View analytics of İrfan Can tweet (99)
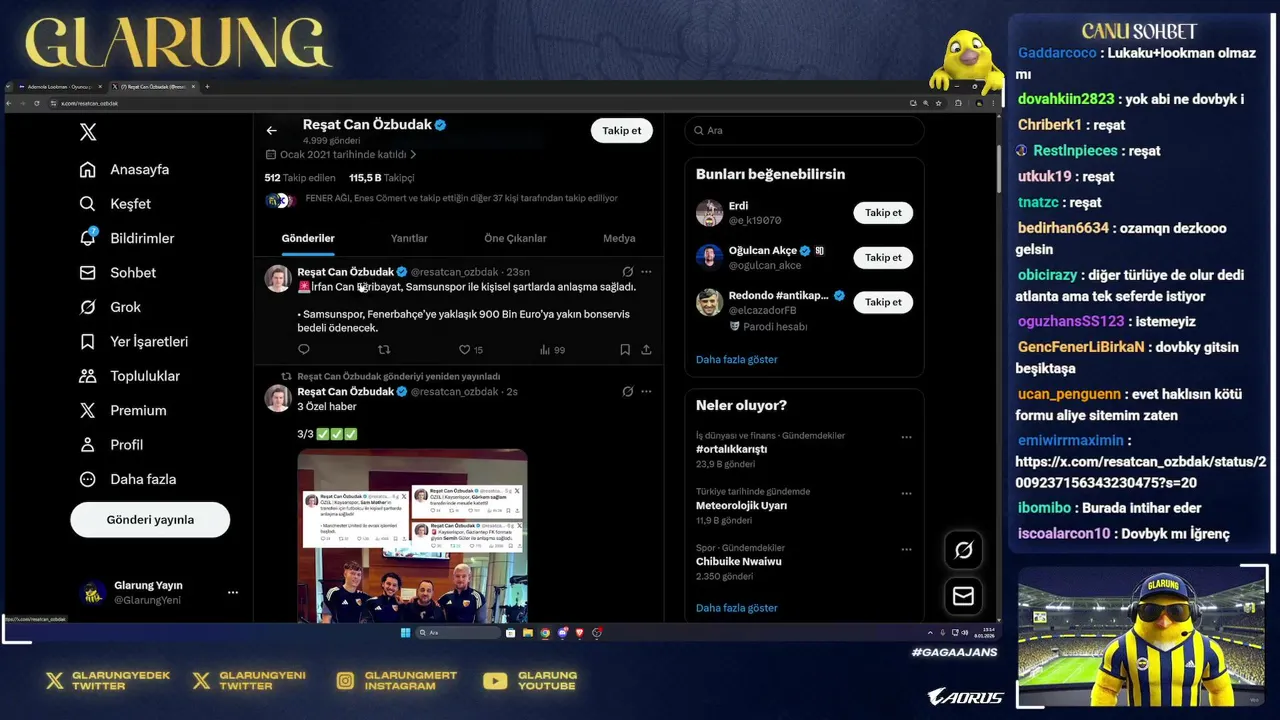The width and height of the screenshot is (1280, 720). 552,350
